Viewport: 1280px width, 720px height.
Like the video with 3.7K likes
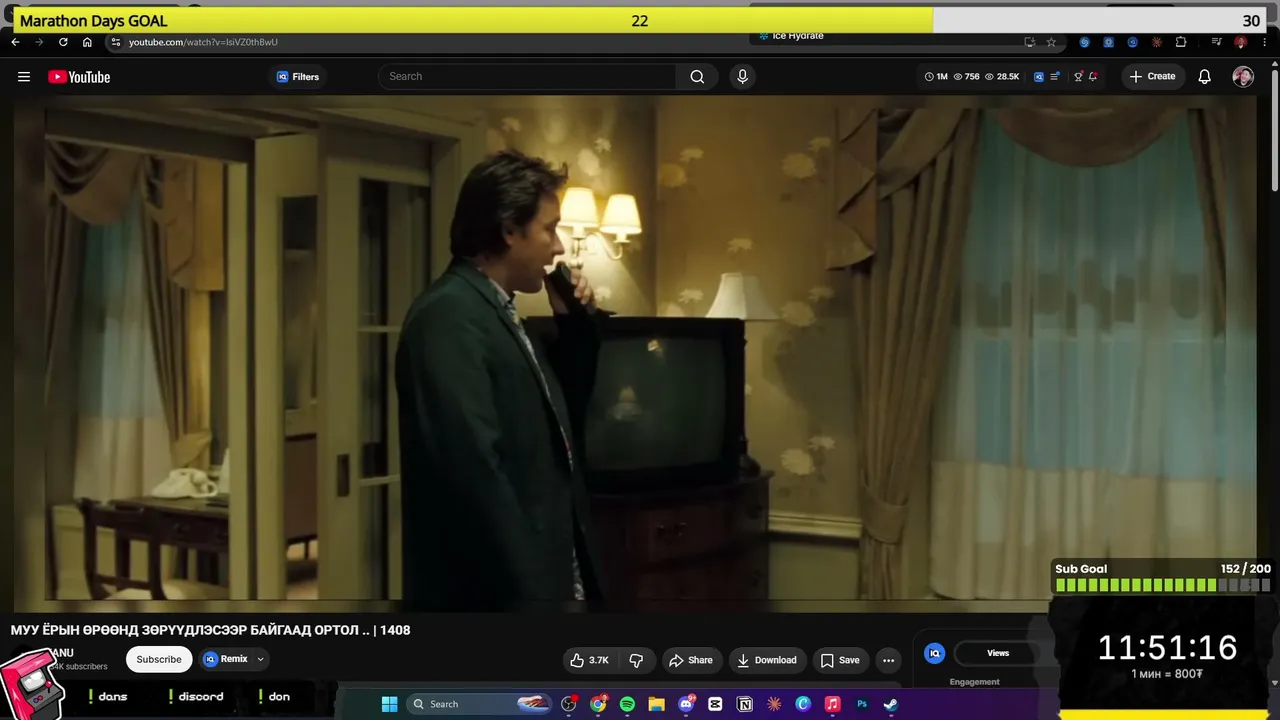click(x=589, y=660)
